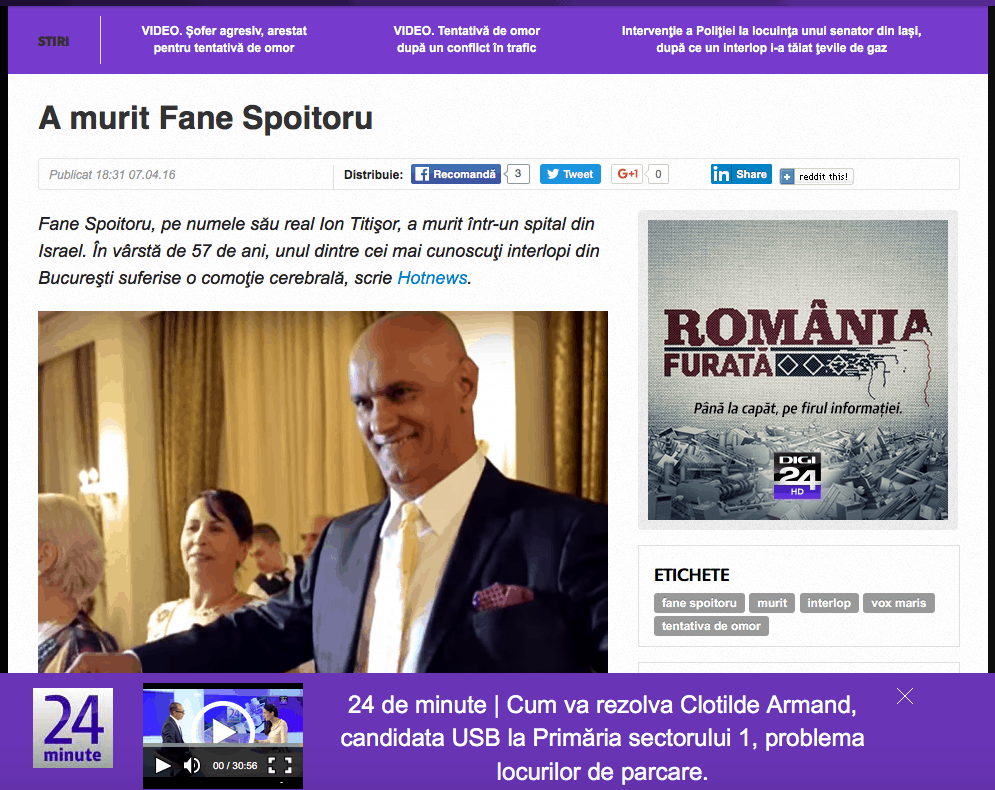Click the 24 minute show logo

(73, 728)
